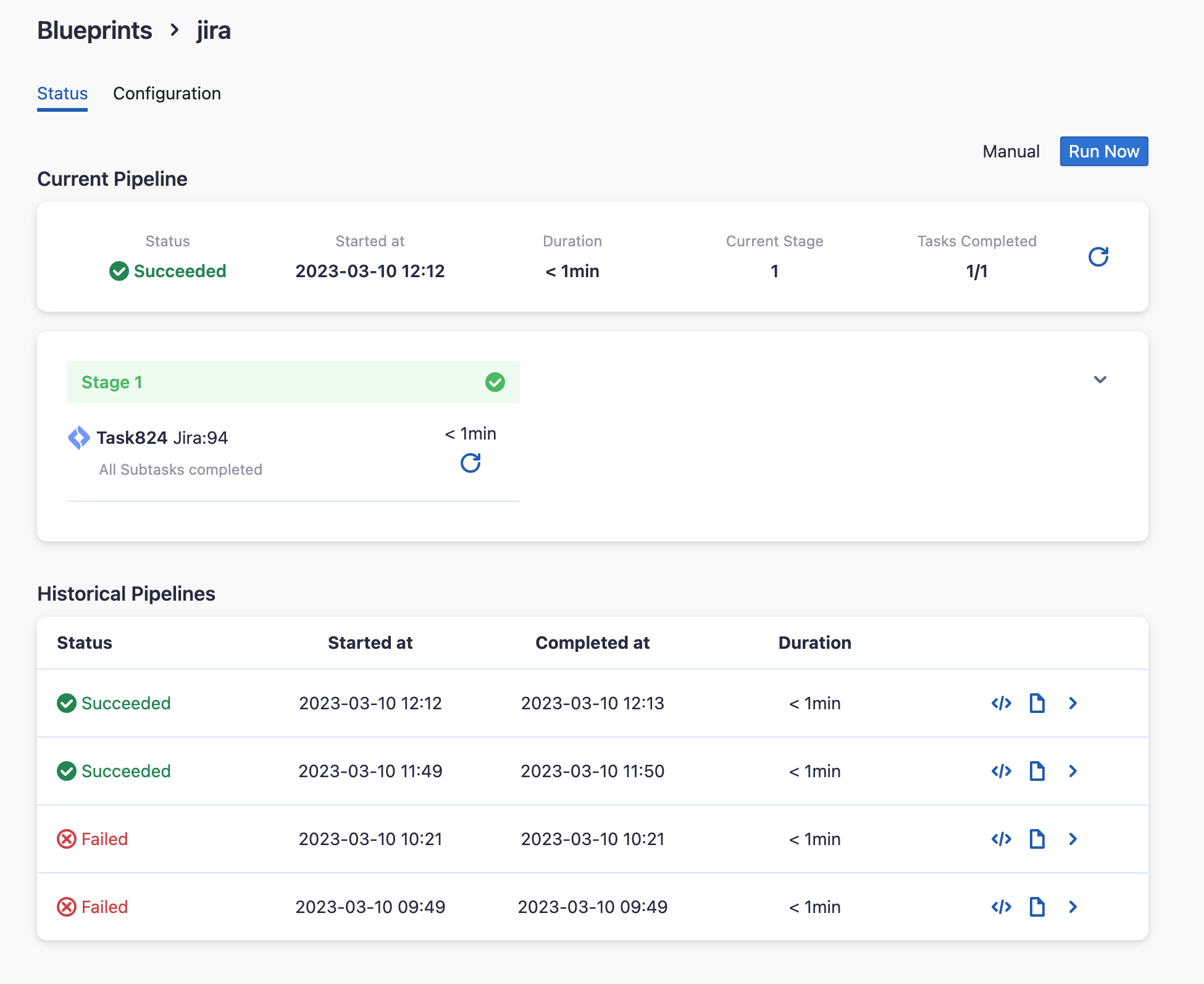This screenshot has width=1204, height=984.
Task: Switch to the Configuration tab
Action: click(x=167, y=94)
